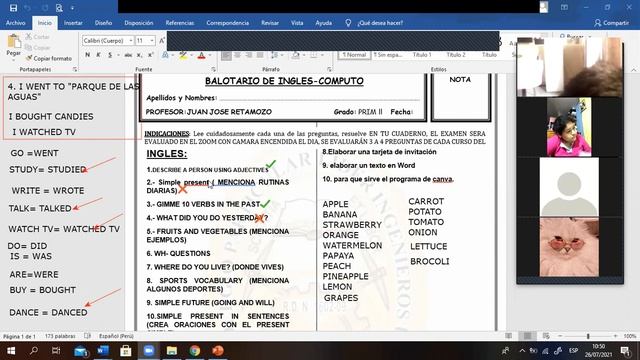The height and width of the screenshot is (360, 640).
Task: Open the Ayuda ribbon tab
Action: tap(323, 23)
